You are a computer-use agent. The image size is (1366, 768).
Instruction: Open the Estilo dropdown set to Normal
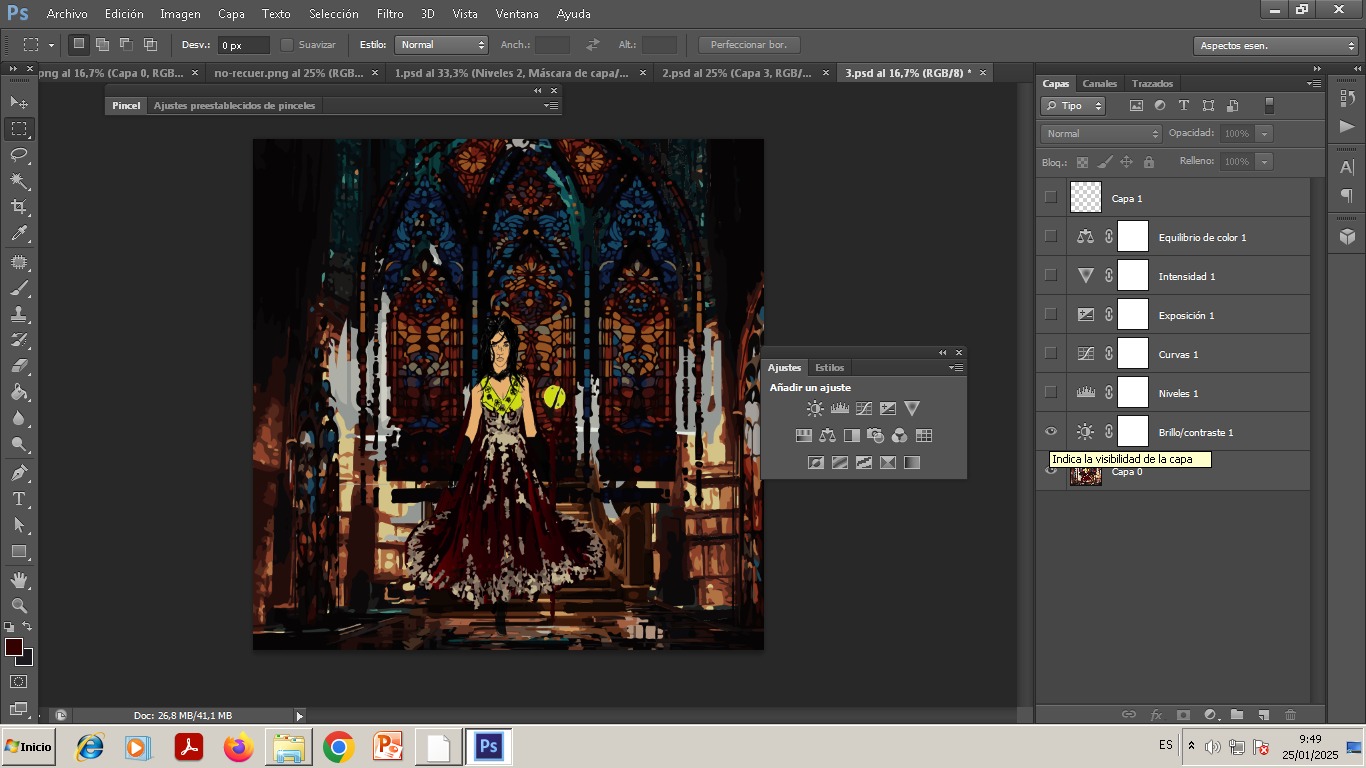pyautogui.click(x=441, y=45)
